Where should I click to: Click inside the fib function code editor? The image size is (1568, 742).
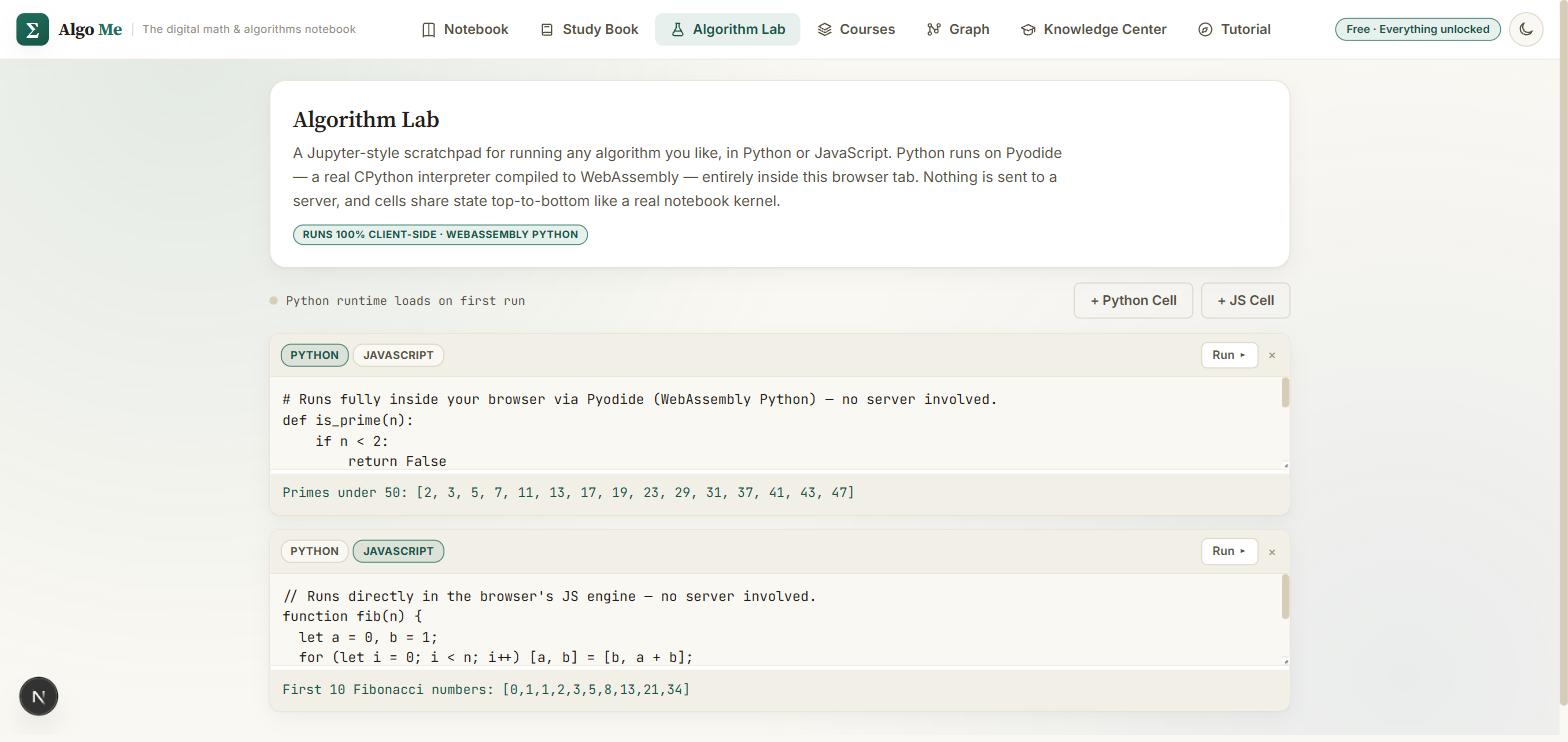[x=775, y=620]
